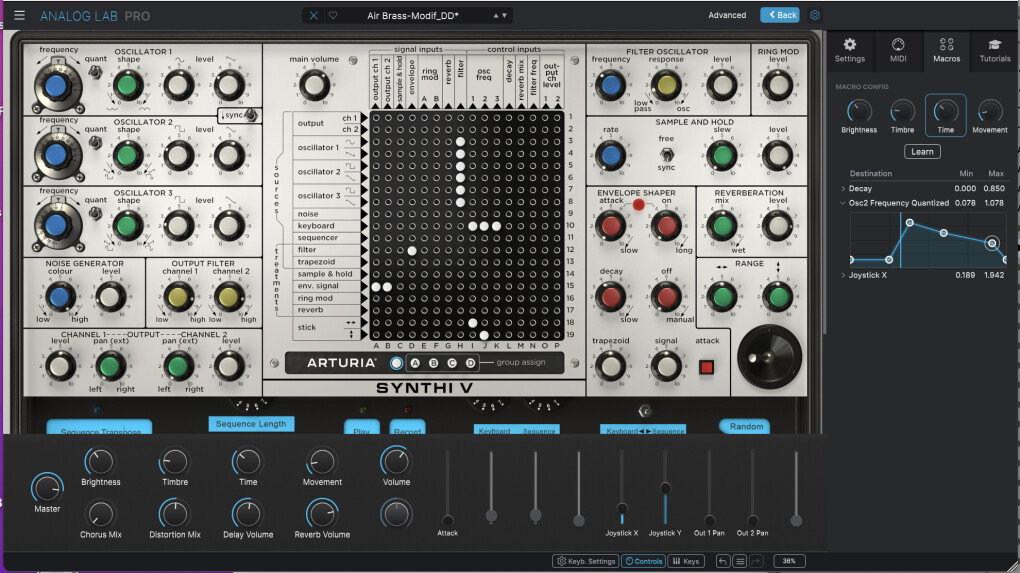Viewport: 1020px width, 573px height.
Task: Select group A assign button
Action: coord(415,363)
